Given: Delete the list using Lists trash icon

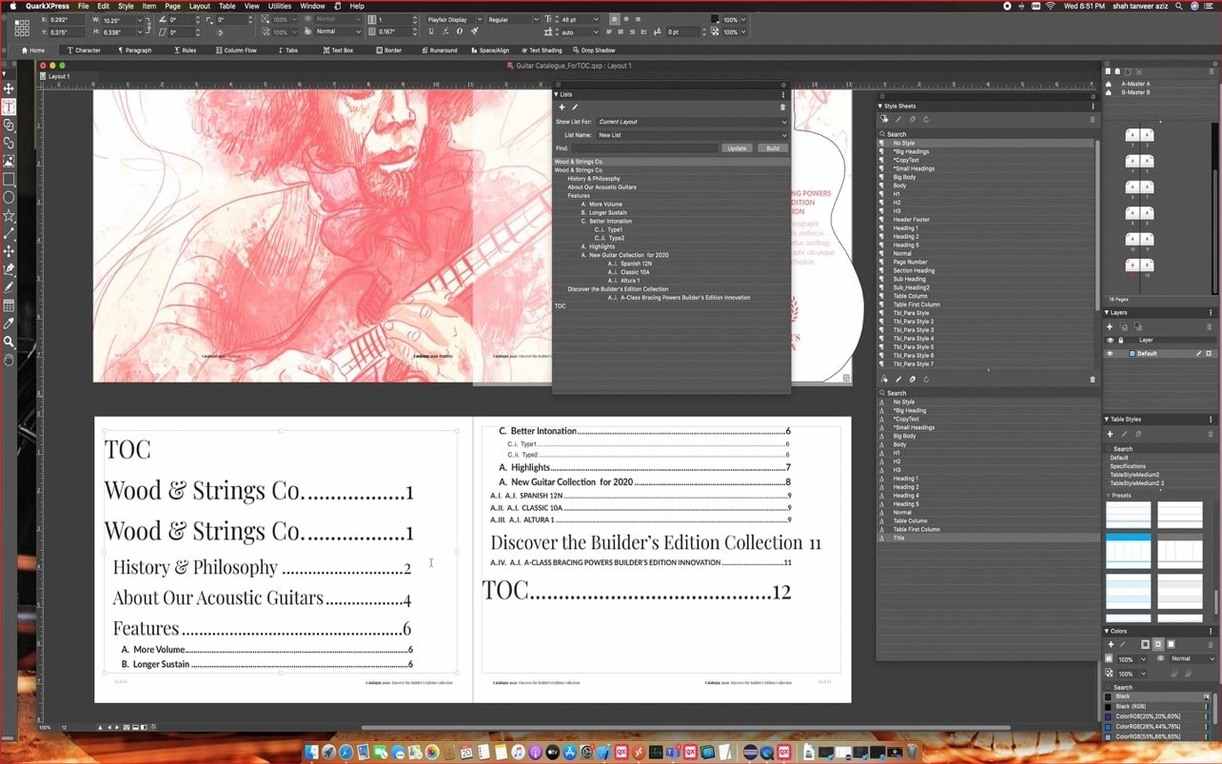Looking at the screenshot, I should click(x=782, y=107).
